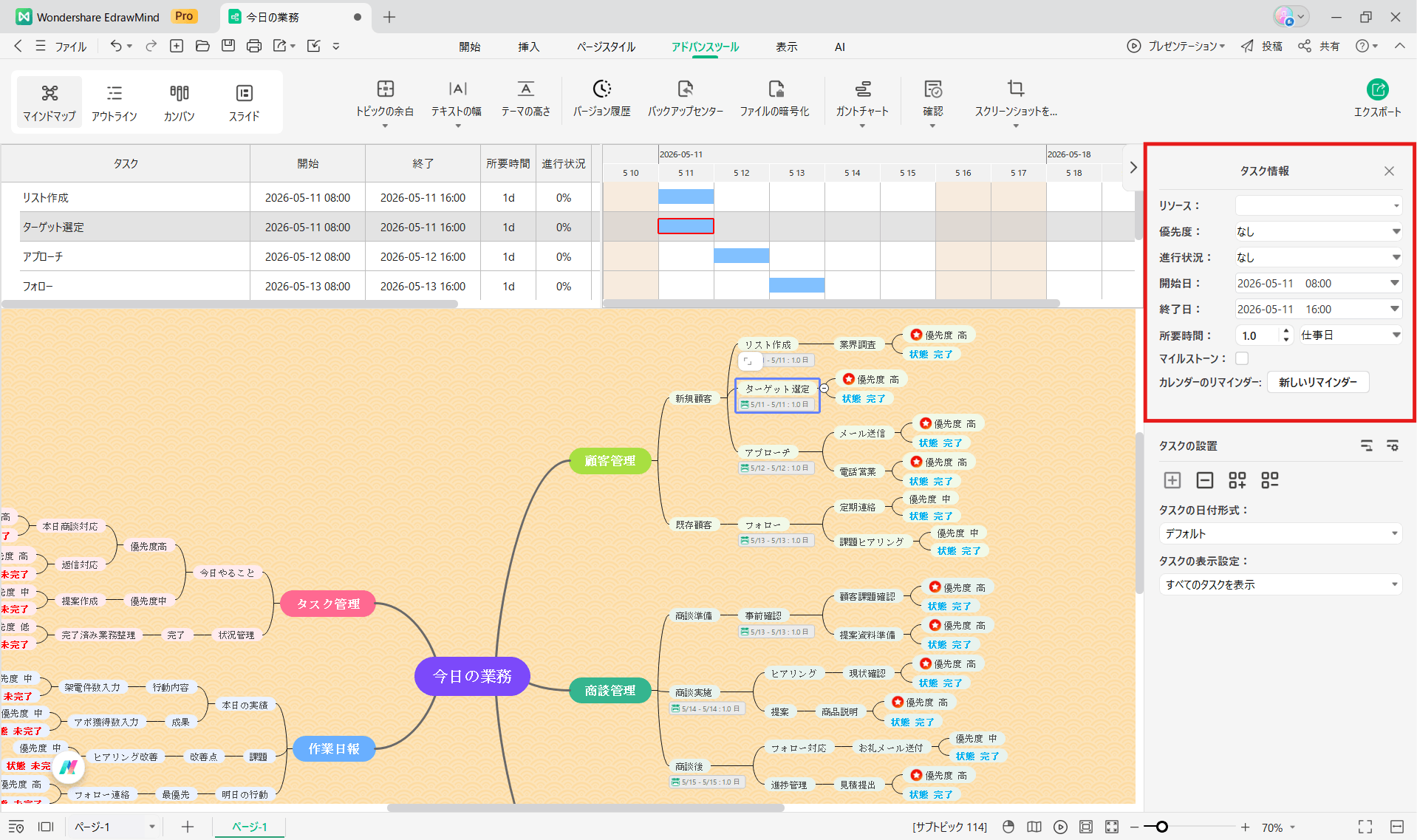Collapse the ribbon with chevron up
Image resolution: width=1417 pixels, height=840 pixels.
[1399, 46]
